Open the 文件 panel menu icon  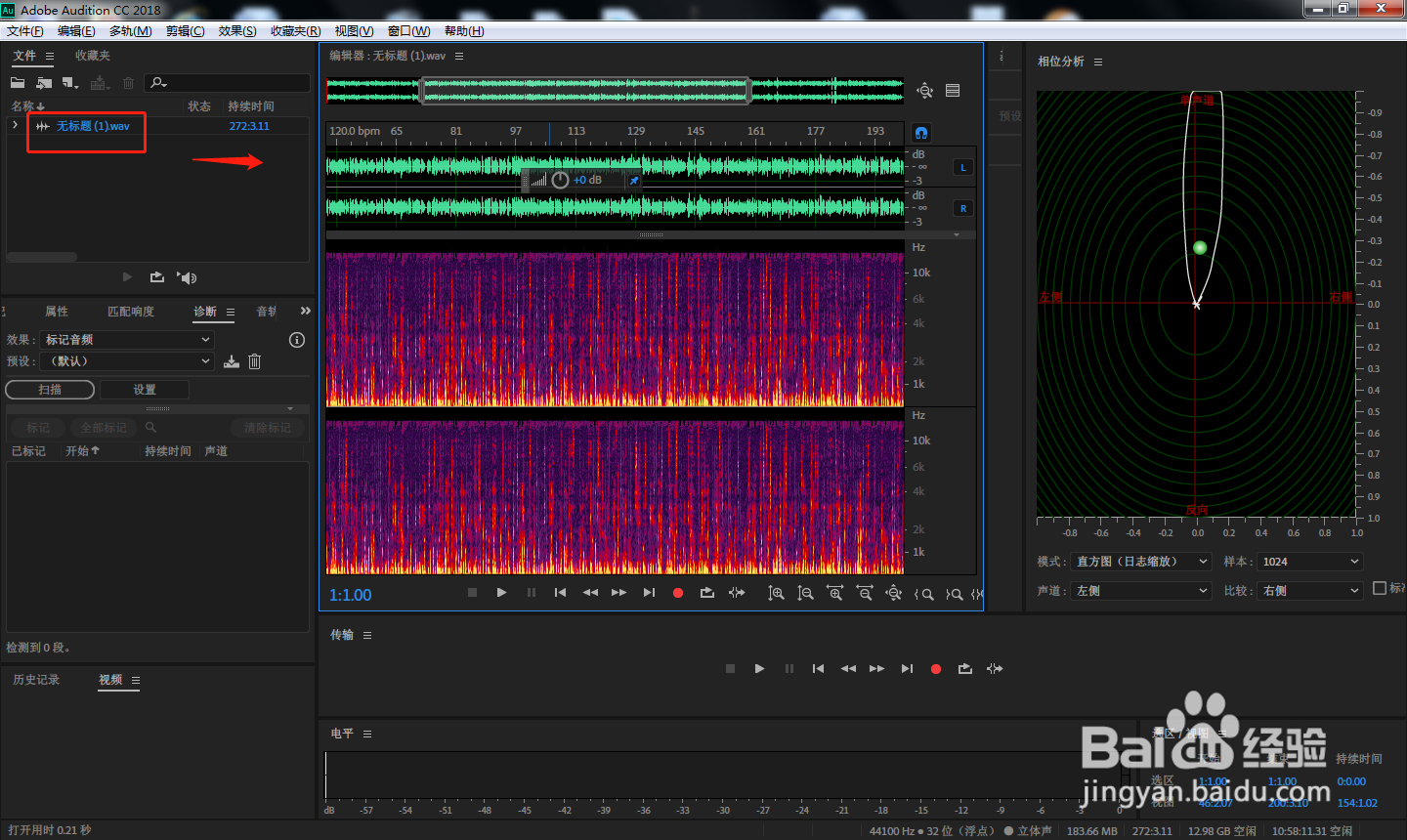(50, 57)
